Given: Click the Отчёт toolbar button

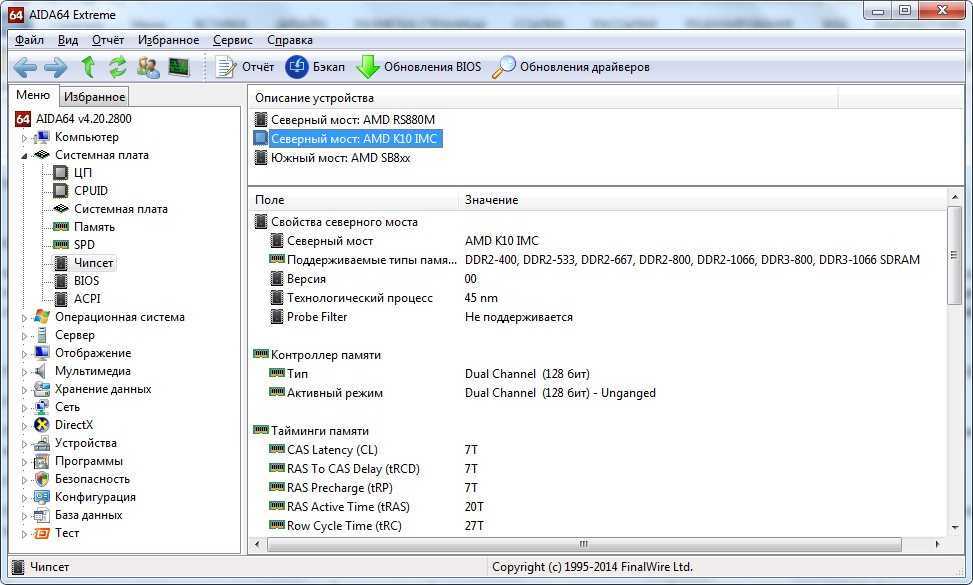Looking at the screenshot, I should coord(244,67).
